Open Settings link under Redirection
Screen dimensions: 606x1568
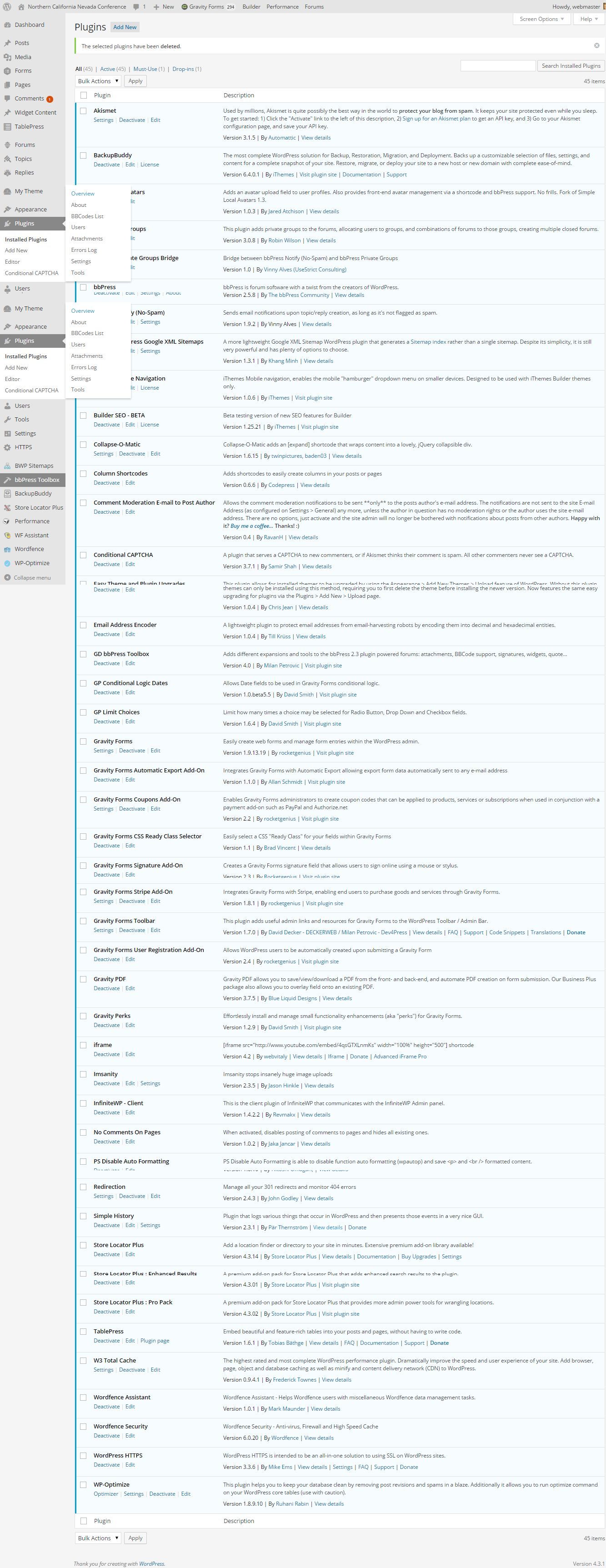coord(104,1196)
